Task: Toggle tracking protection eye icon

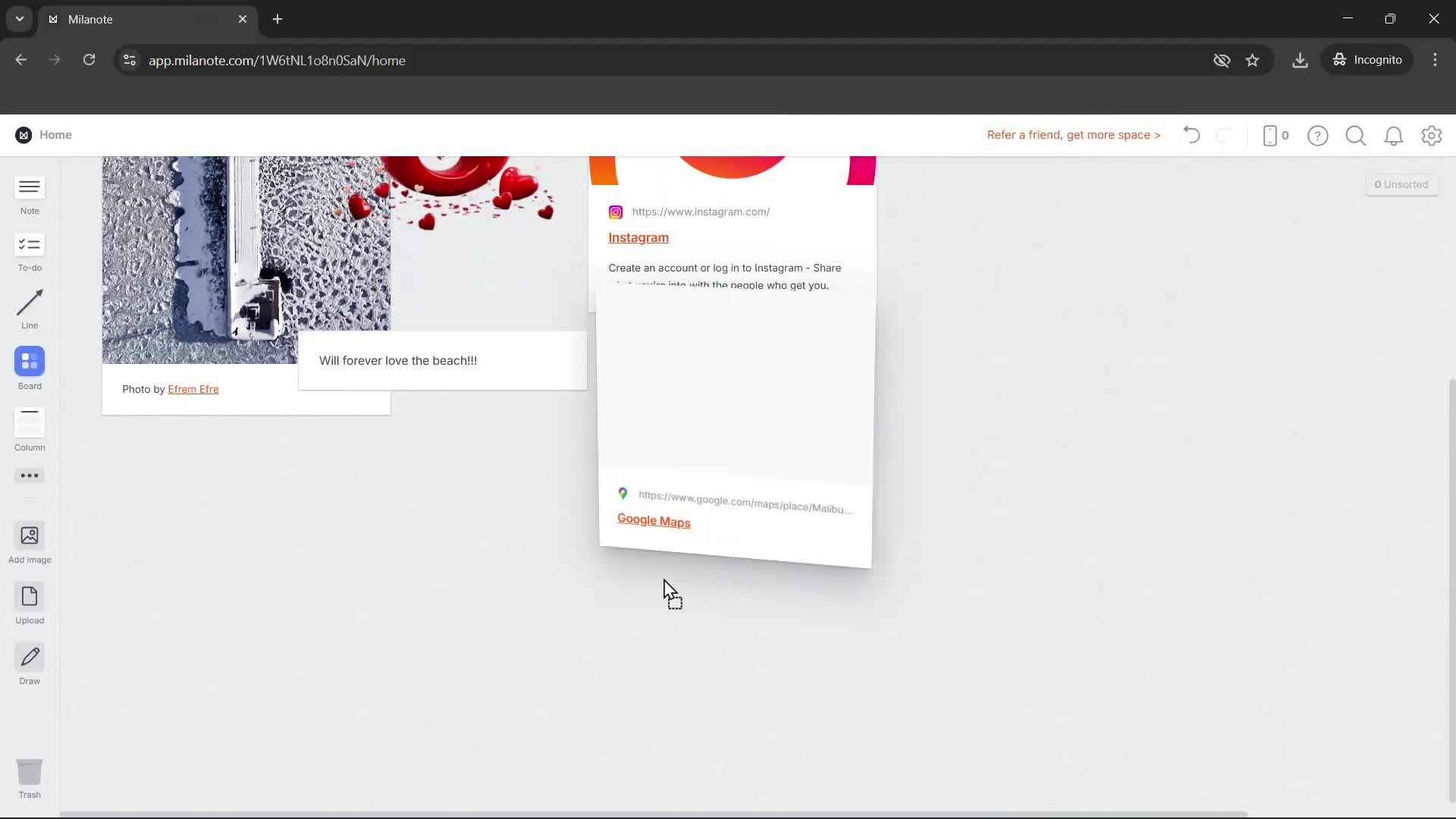Action: pyautogui.click(x=1221, y=60)
